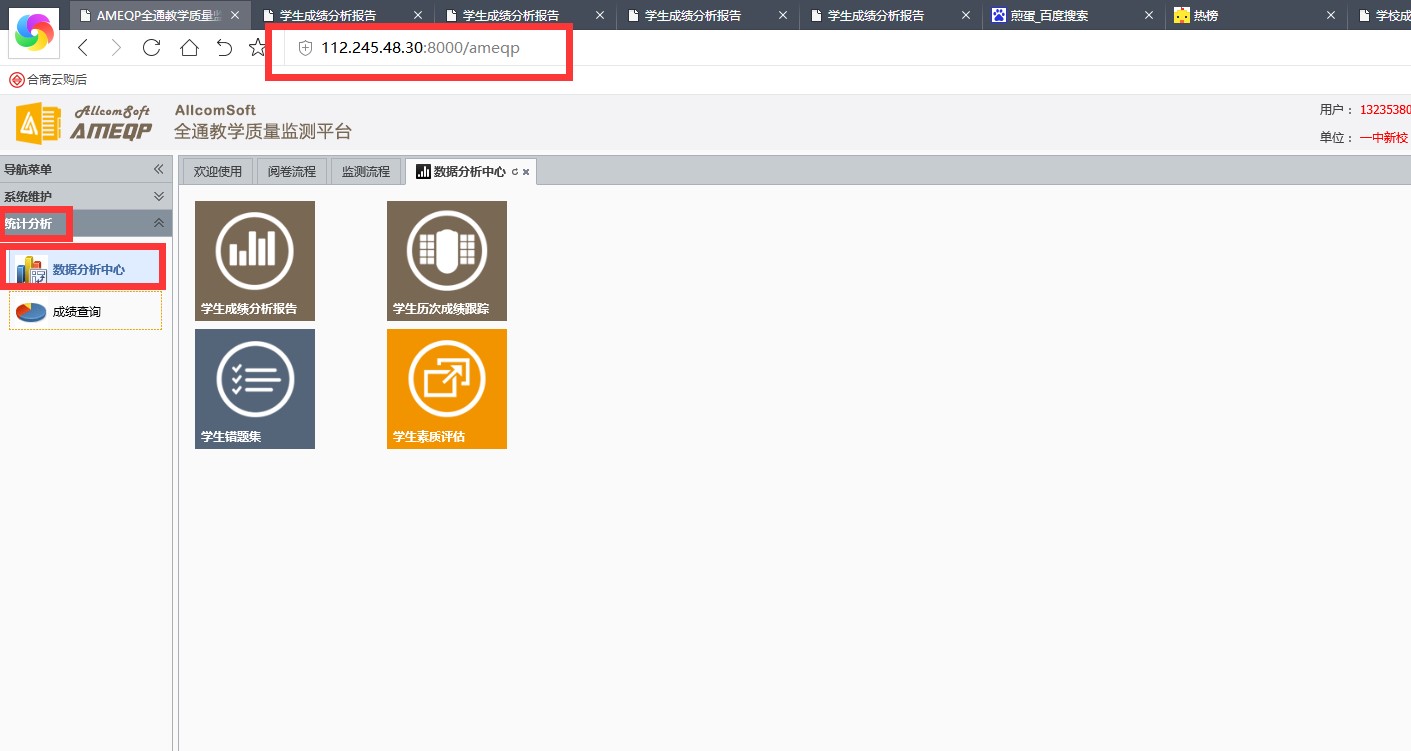Image resolution: width=1411 pixels, height=751 pixels.
Task: Switch to the 阅卷流程 tab
Action: pos(291,172)
